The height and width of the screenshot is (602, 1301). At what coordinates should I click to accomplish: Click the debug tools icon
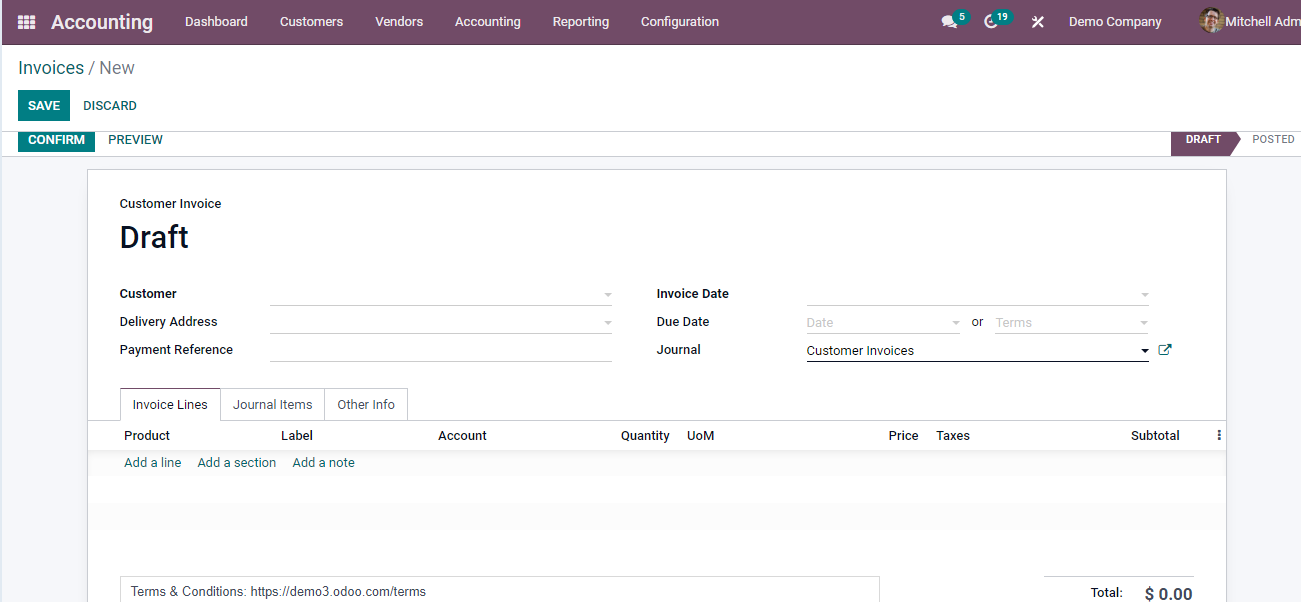click(x=1038, y=22)
